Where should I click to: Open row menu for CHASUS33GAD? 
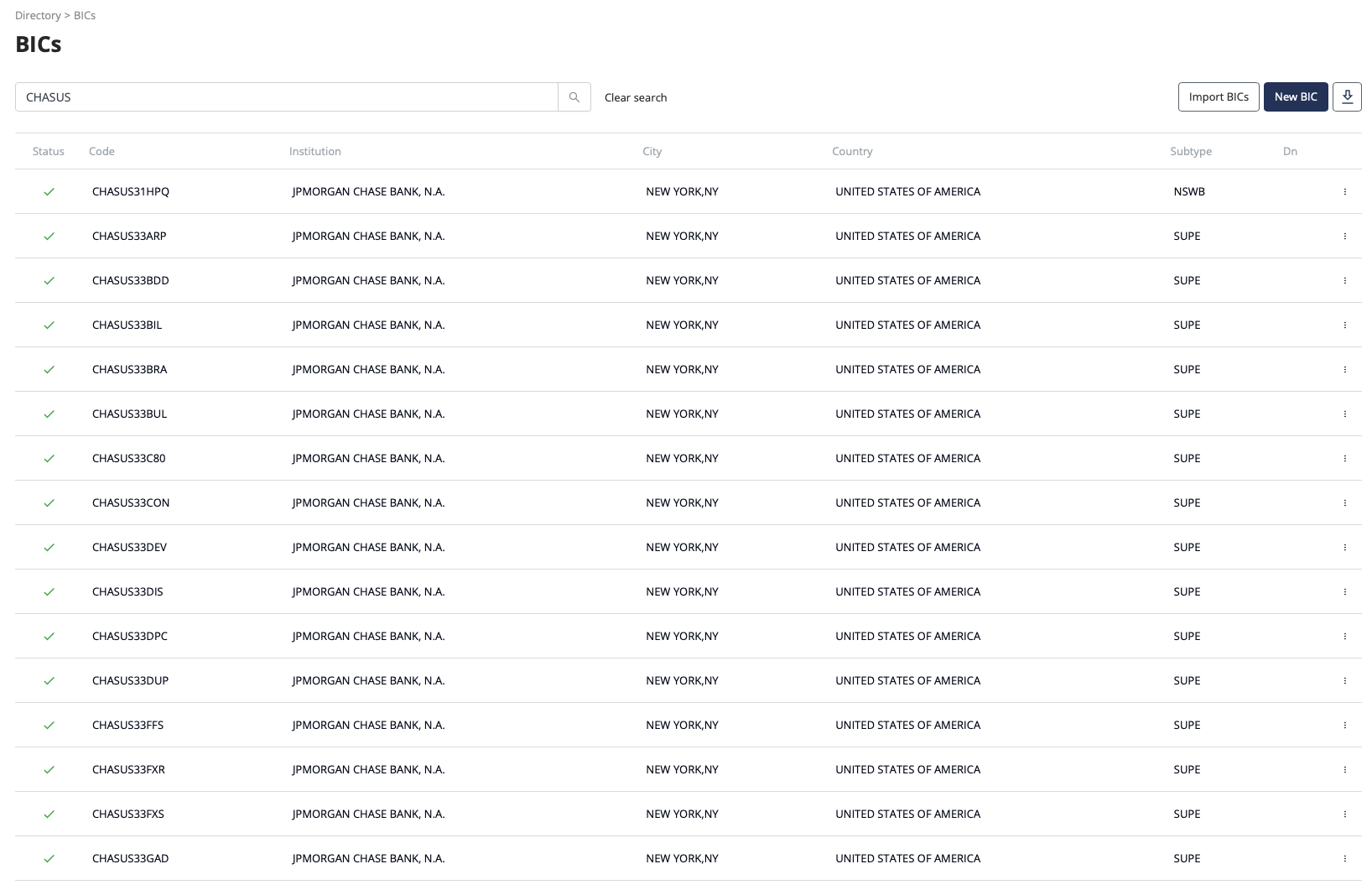tap(1345, 859)
